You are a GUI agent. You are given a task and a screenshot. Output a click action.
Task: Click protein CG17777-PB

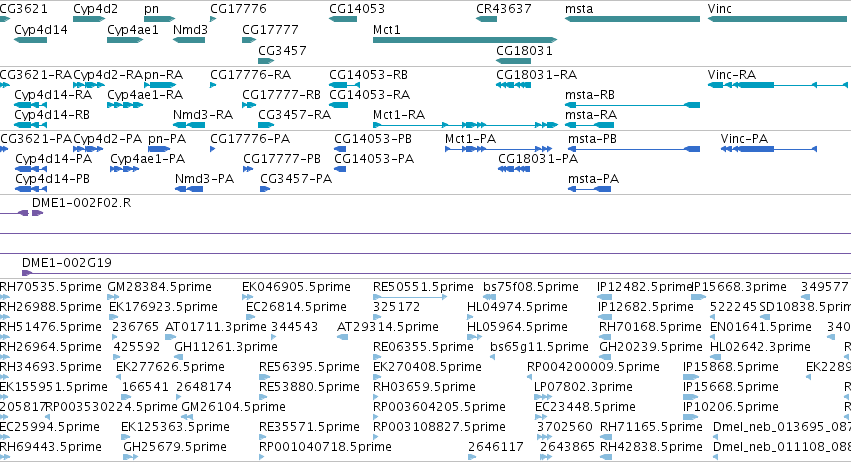click(248, 169)
